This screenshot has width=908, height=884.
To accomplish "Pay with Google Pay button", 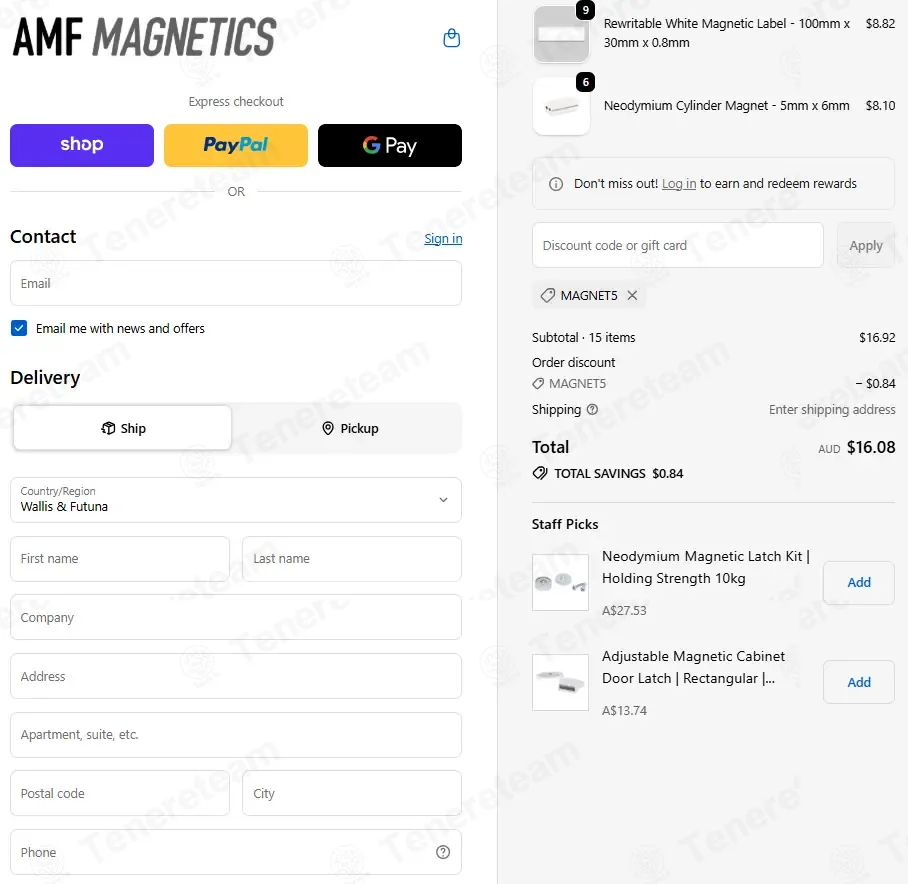I will pyautogui.click(x=390, y=145).
